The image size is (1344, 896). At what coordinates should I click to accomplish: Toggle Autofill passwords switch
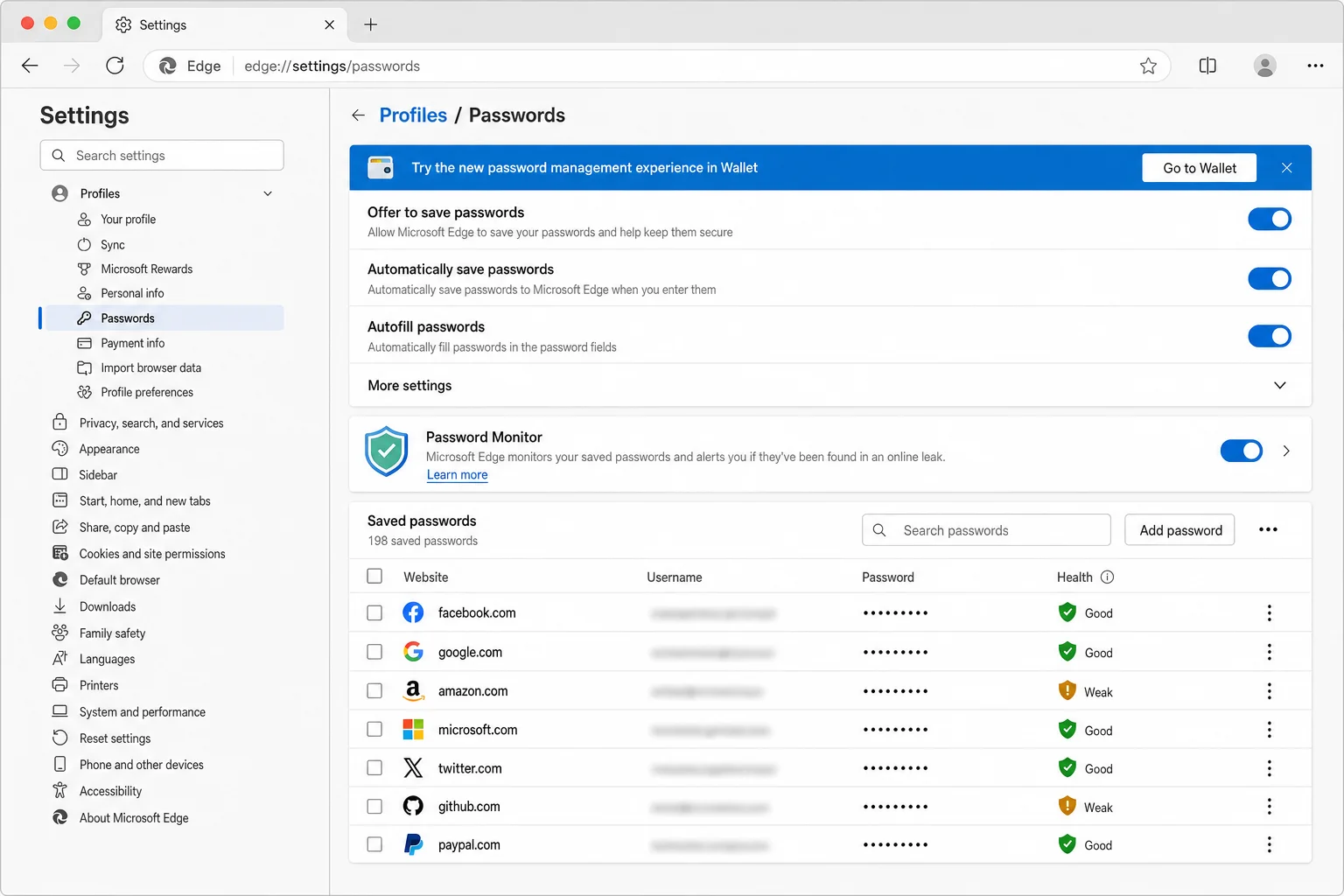coord(1269,336)
